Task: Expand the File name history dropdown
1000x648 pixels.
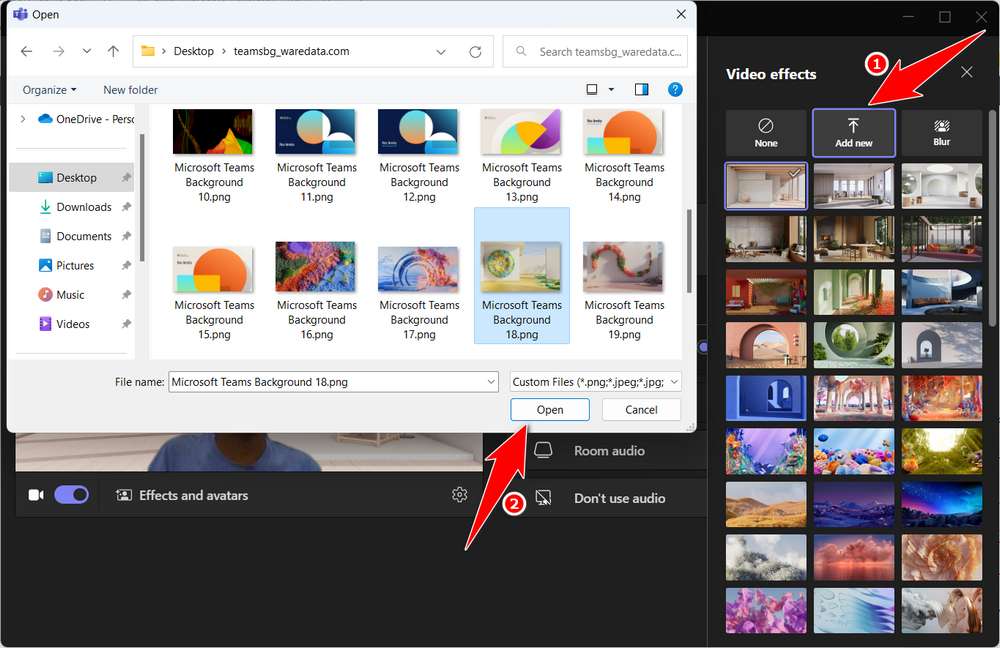Action: coord(491,382)
